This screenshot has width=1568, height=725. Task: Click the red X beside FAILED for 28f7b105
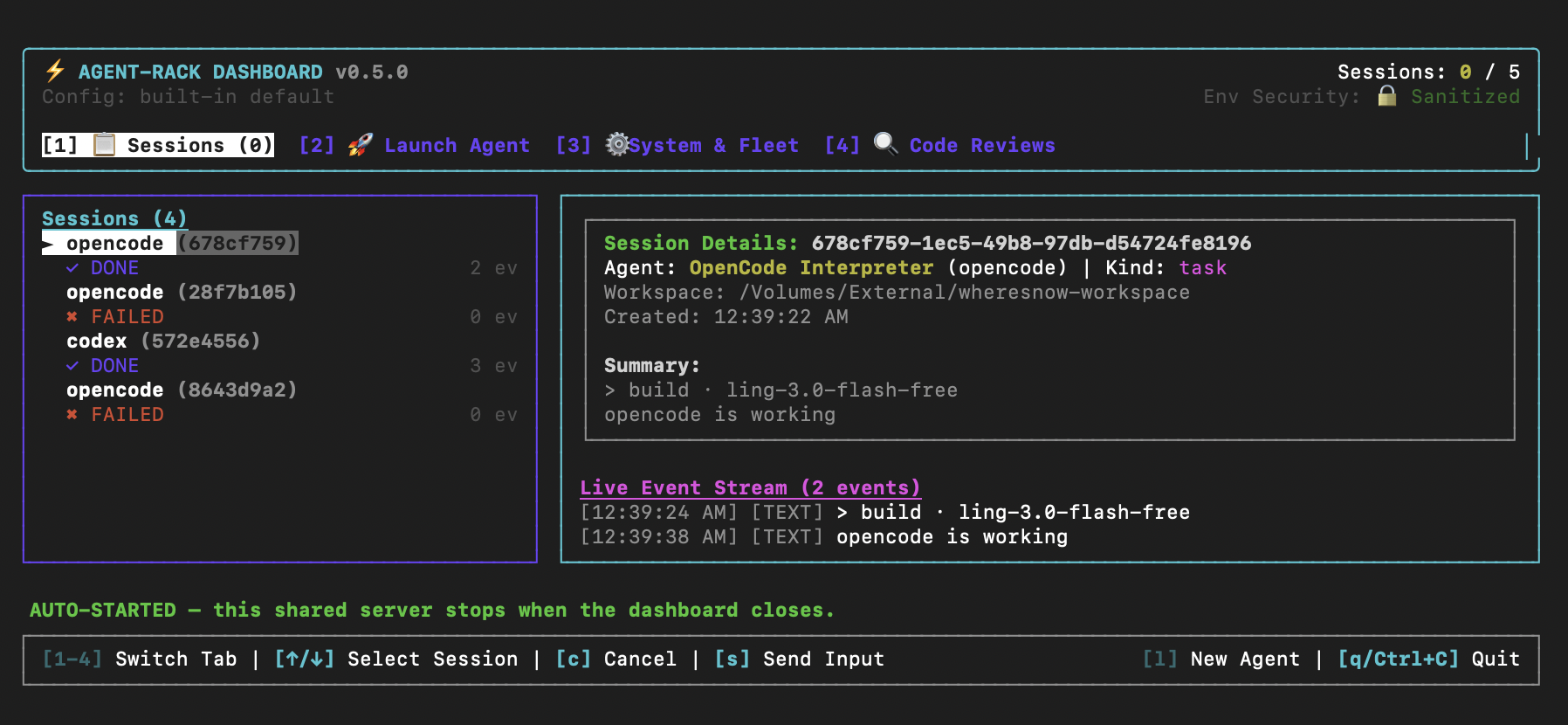point(72,317)
